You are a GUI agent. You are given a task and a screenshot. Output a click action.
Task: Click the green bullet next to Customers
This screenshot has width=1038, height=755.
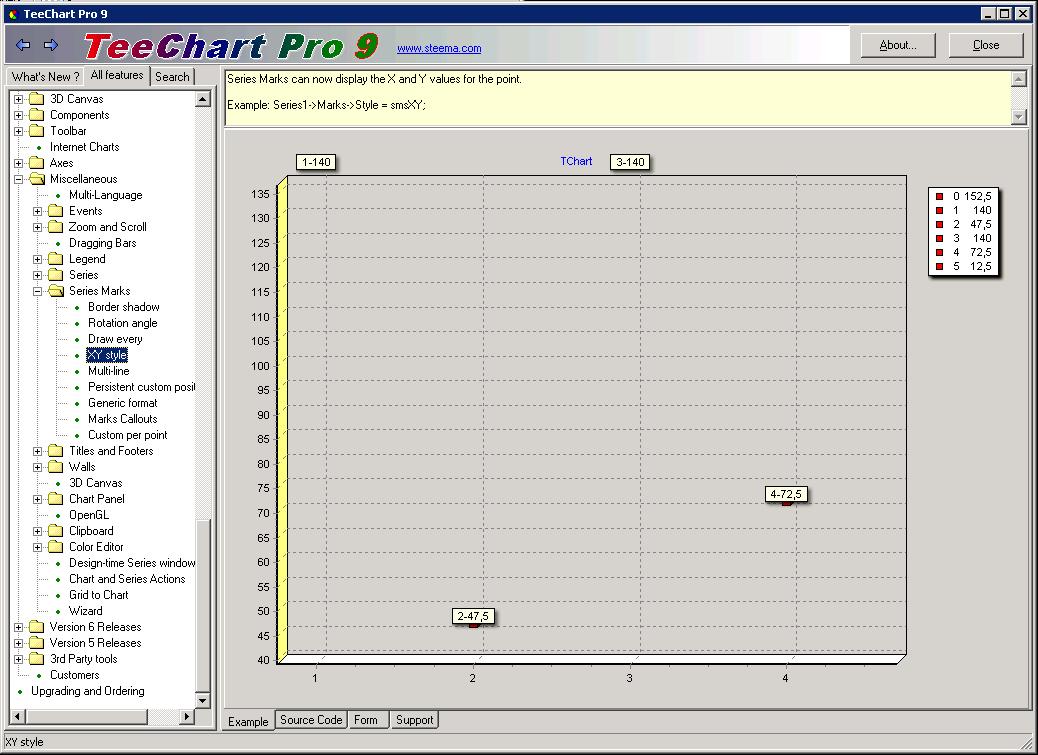point(38,676)
